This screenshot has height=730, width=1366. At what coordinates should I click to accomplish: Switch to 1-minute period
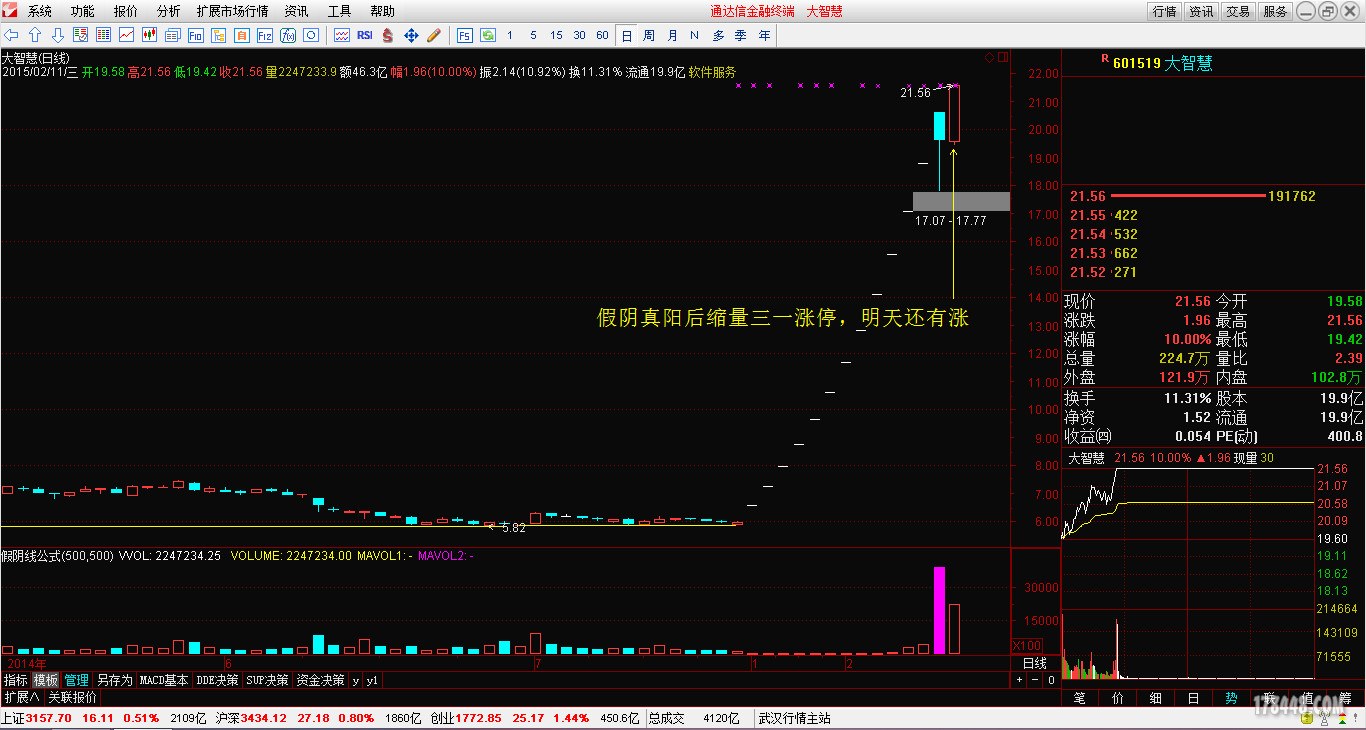pyautogui.click(x=510, y=35)
